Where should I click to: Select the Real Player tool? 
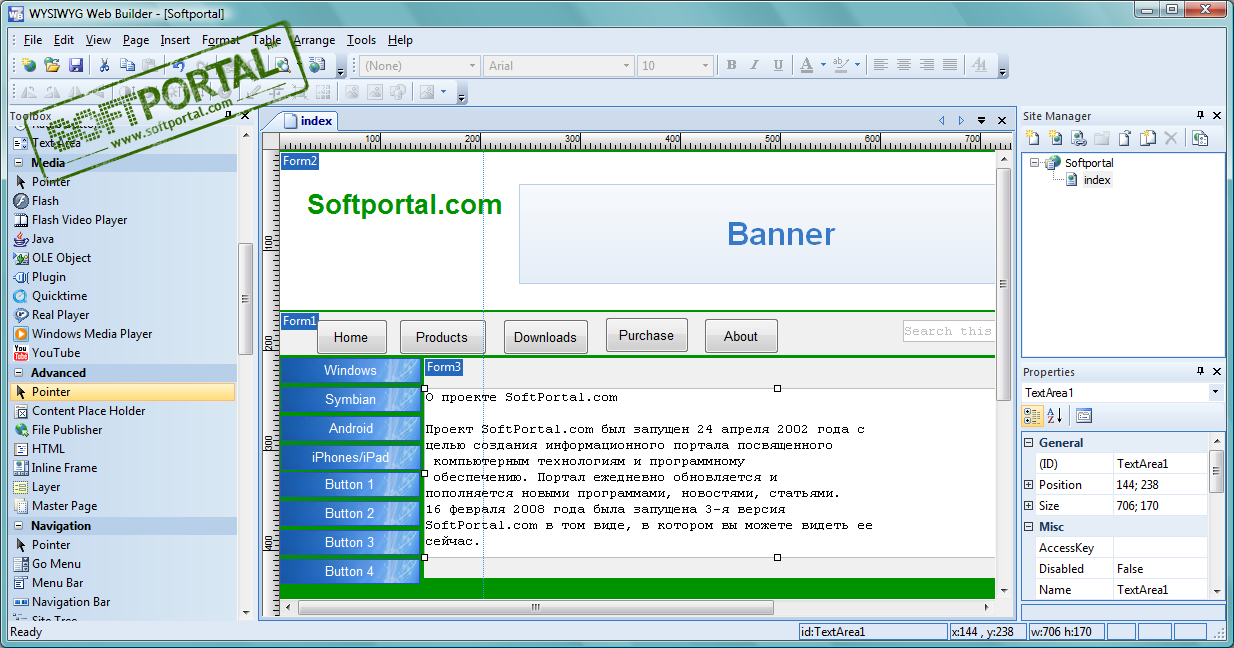click(60, 315)
